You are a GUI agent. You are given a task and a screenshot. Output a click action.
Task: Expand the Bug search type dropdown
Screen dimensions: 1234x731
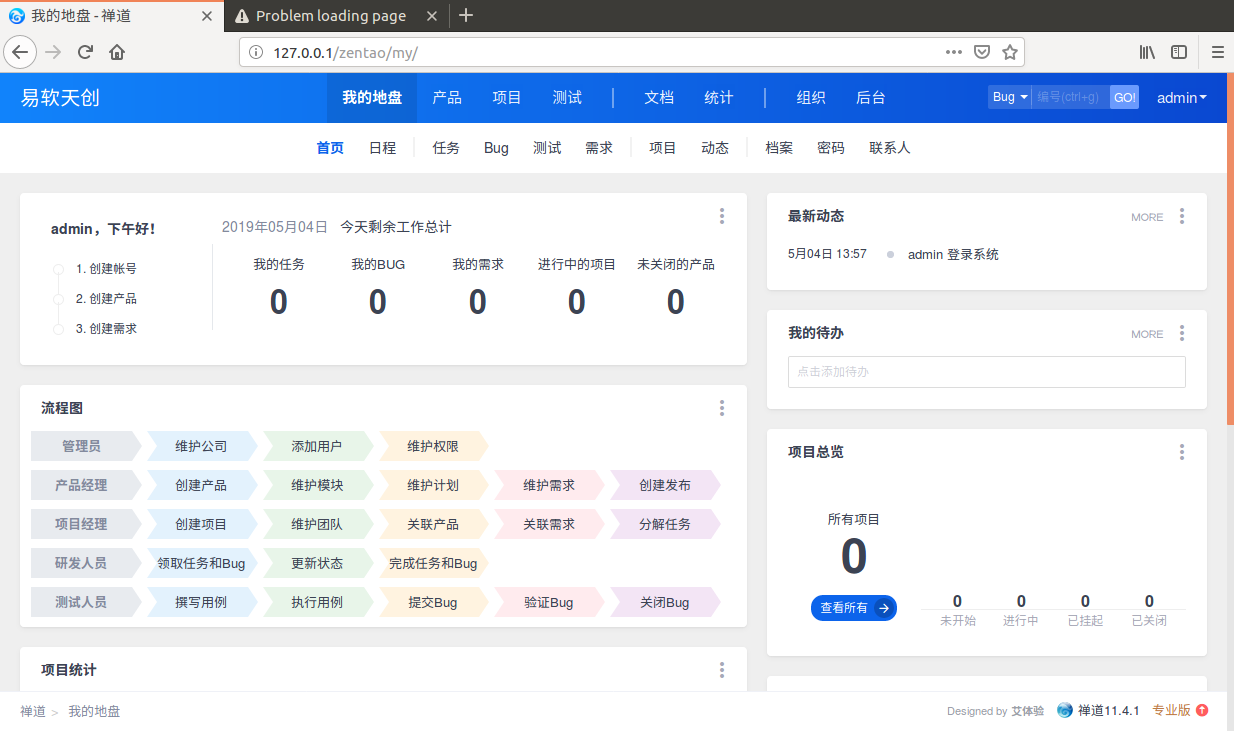pos(1009,97)
